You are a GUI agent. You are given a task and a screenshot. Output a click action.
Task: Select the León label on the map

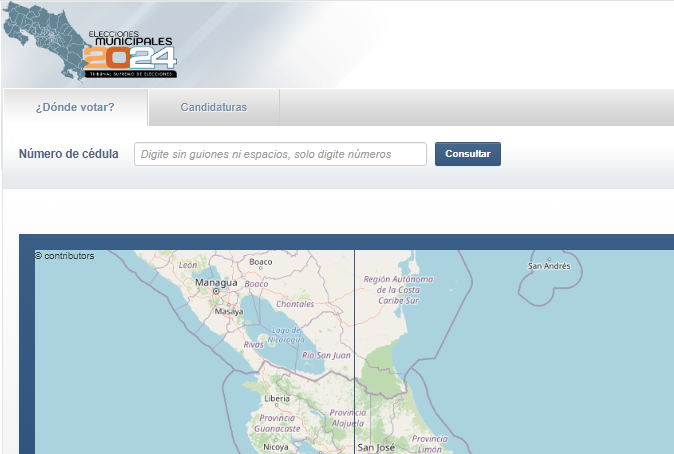click(188, 265)
